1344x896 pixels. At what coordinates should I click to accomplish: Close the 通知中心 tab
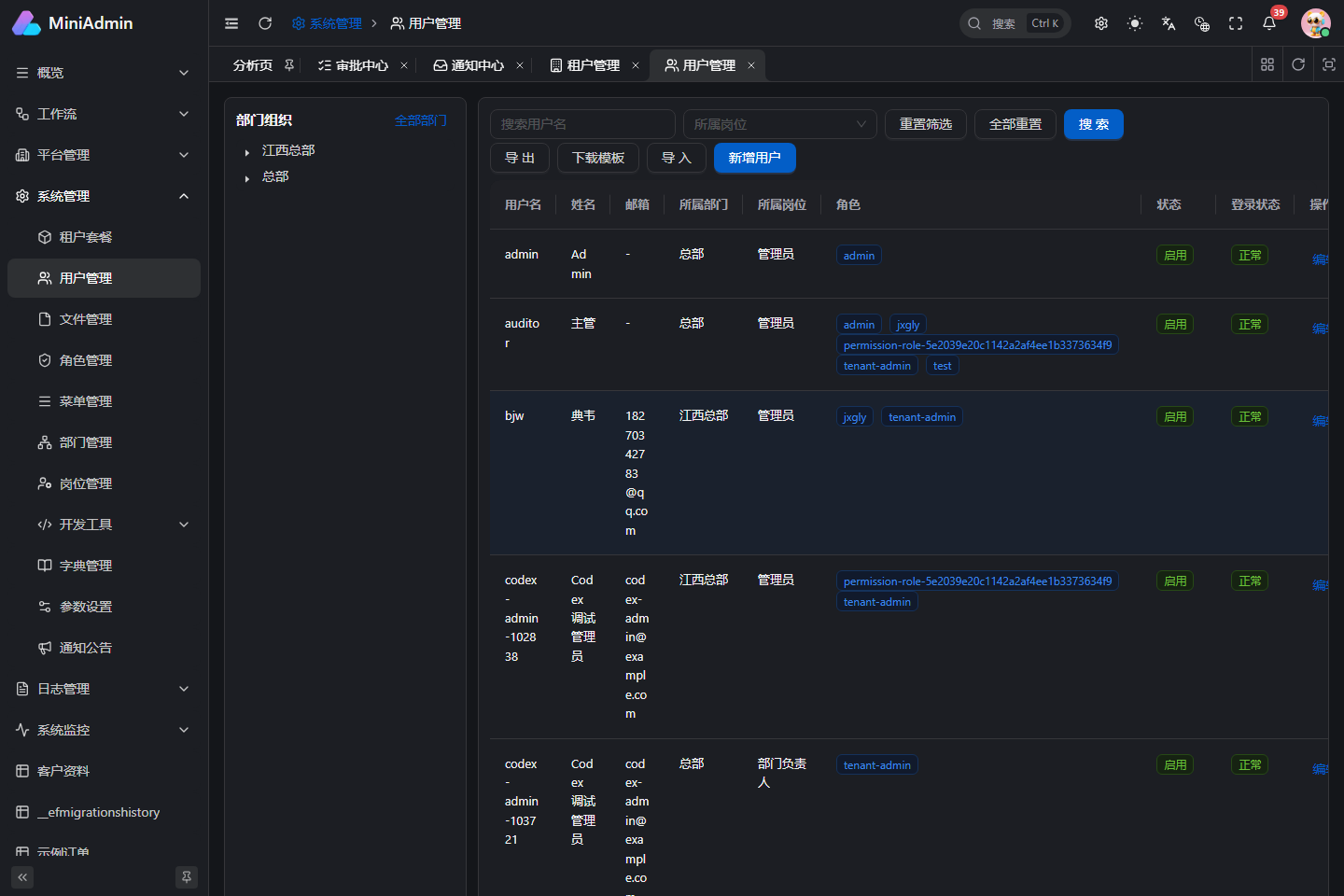coord(520,65)
